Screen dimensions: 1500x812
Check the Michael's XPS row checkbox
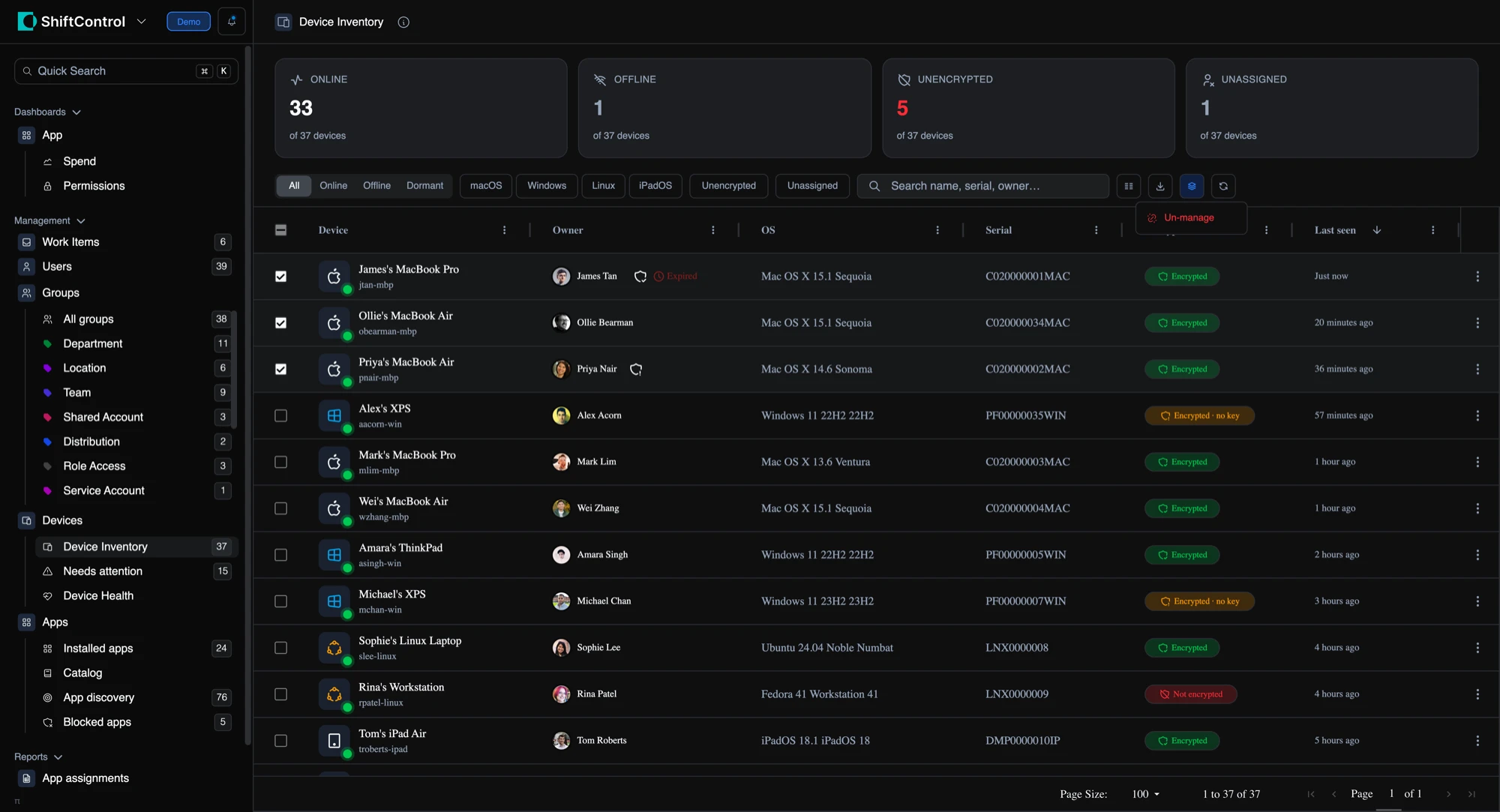pyautogui.click(x=280, y=601)
